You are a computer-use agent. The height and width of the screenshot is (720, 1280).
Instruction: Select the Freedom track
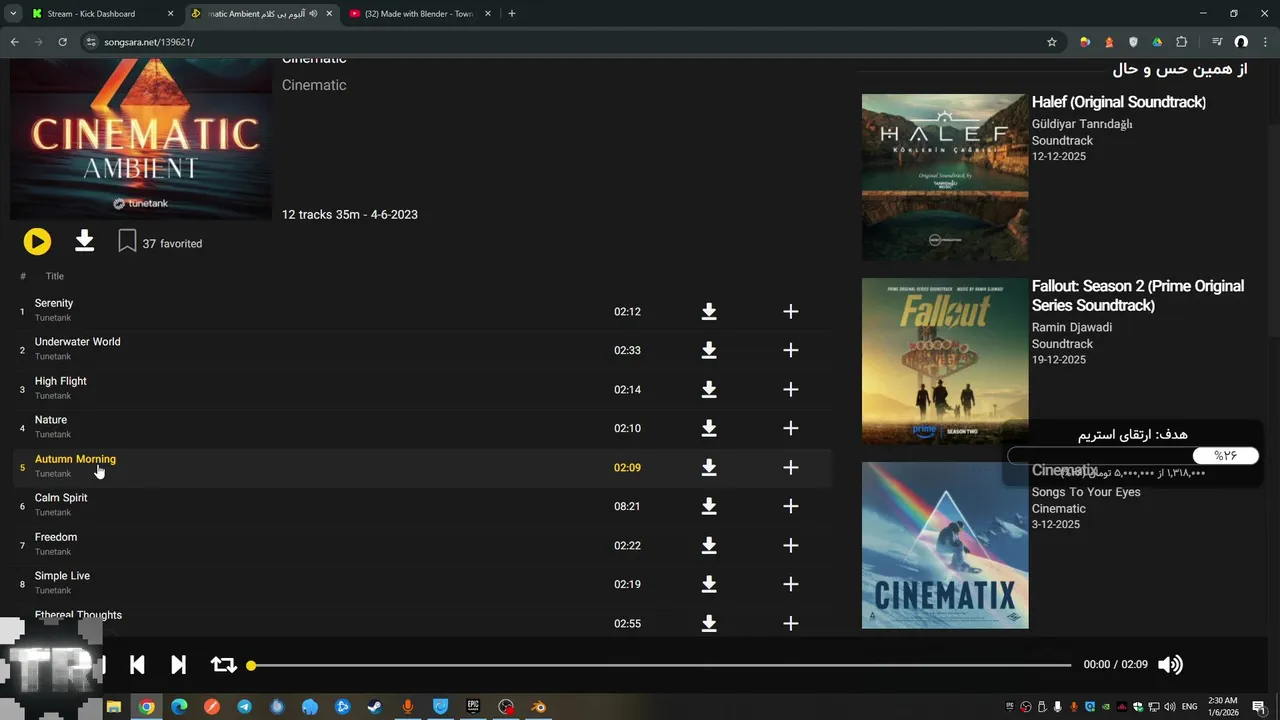56,537
